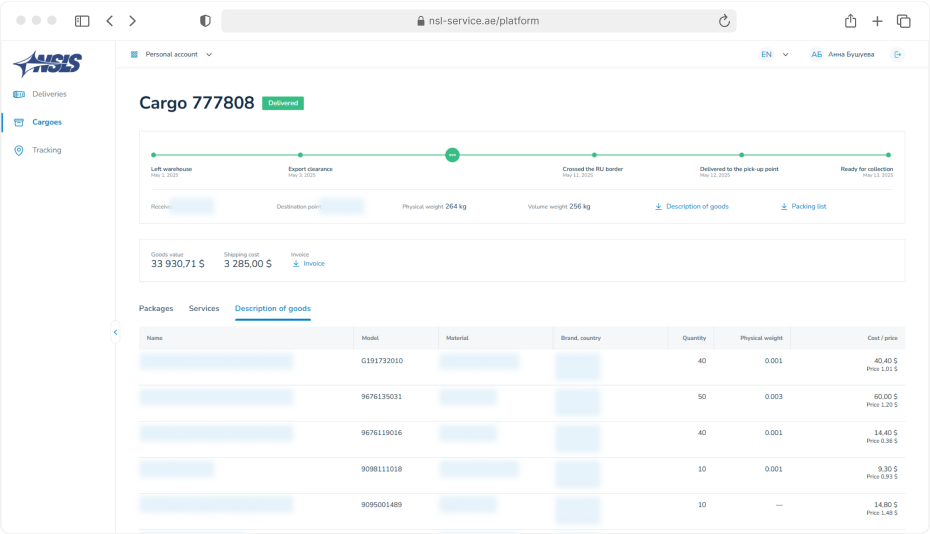This screenshot has width=930, height=534.
Task: Click the highlighted middle timeline marker
Action: 453,155
